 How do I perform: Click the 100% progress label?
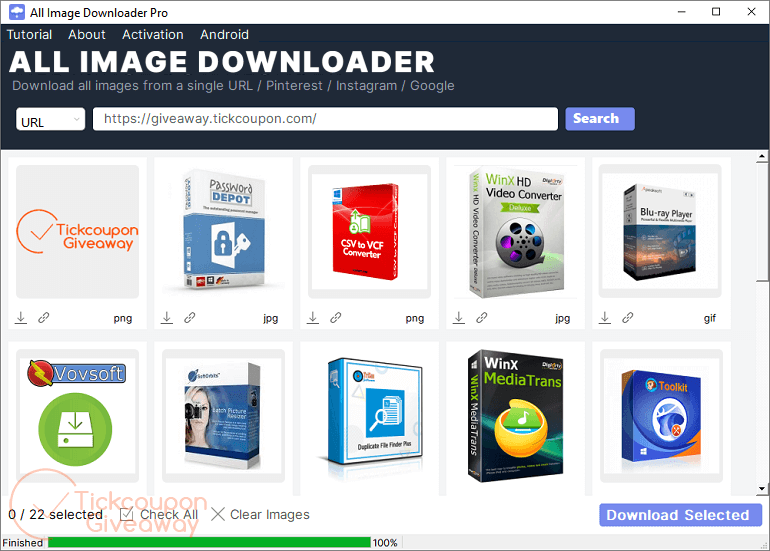click(385, 543)
